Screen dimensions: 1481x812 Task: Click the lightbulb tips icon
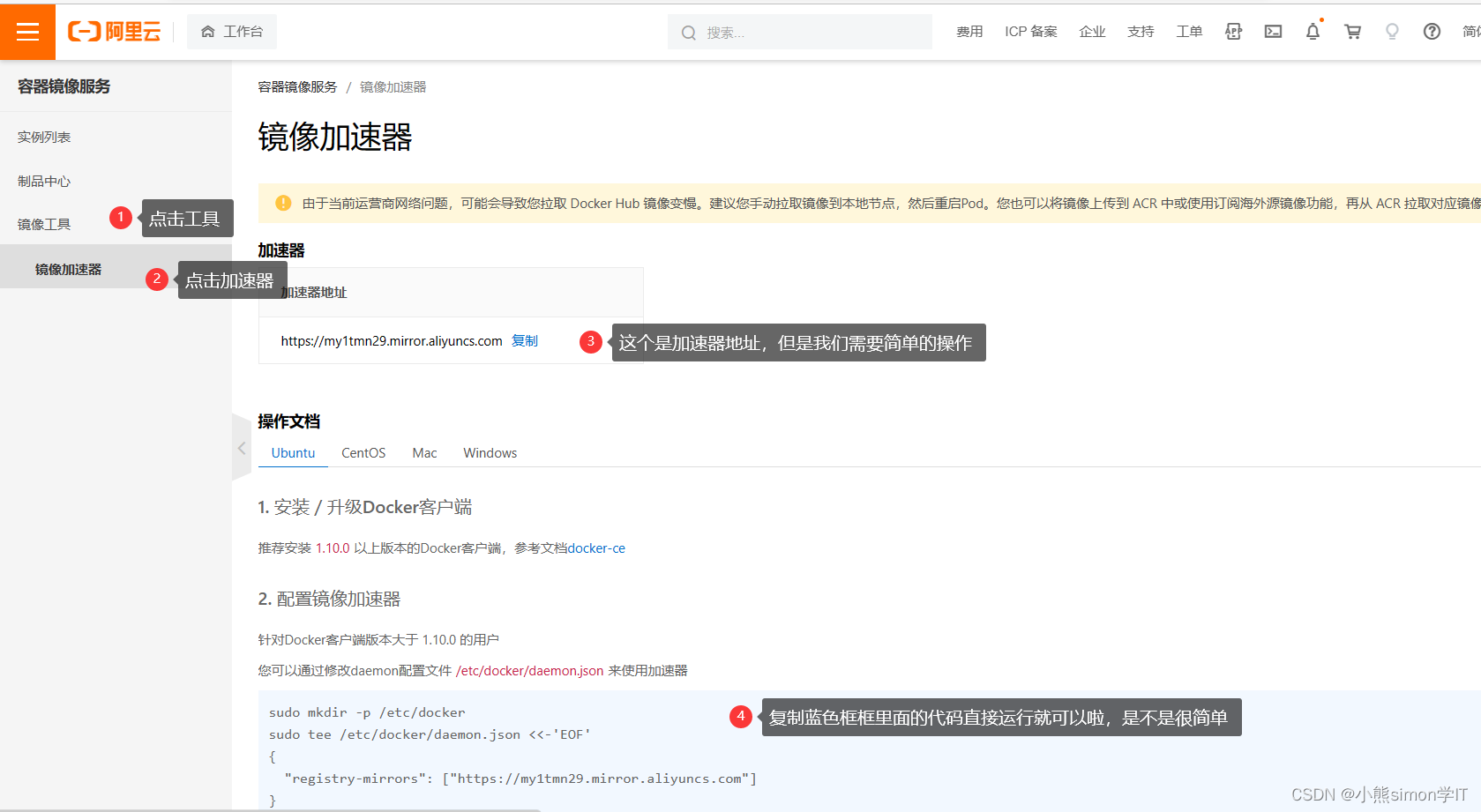coord(1392,32)
